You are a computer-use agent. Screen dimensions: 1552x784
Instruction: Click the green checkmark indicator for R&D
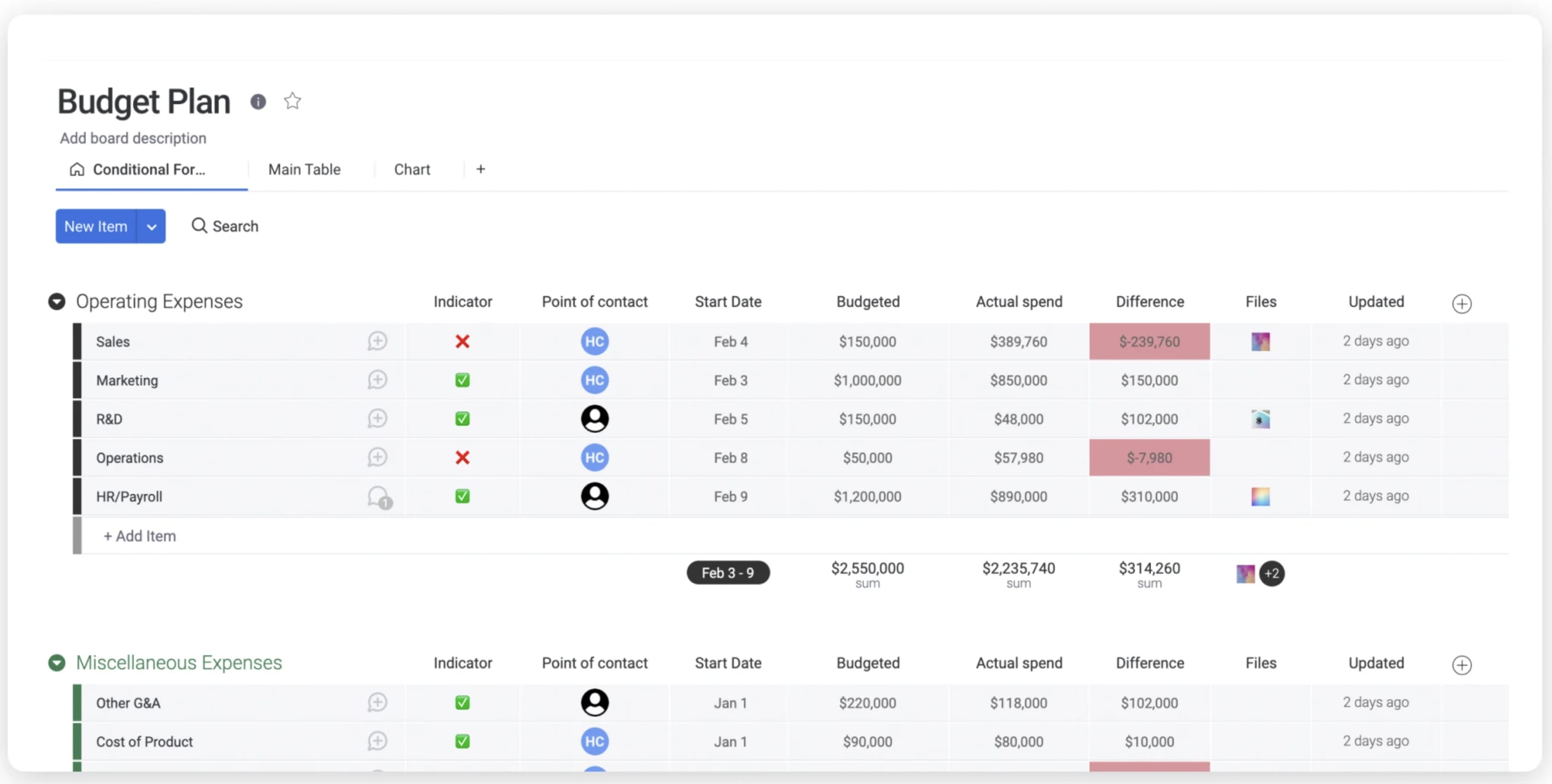pos(462,418)
